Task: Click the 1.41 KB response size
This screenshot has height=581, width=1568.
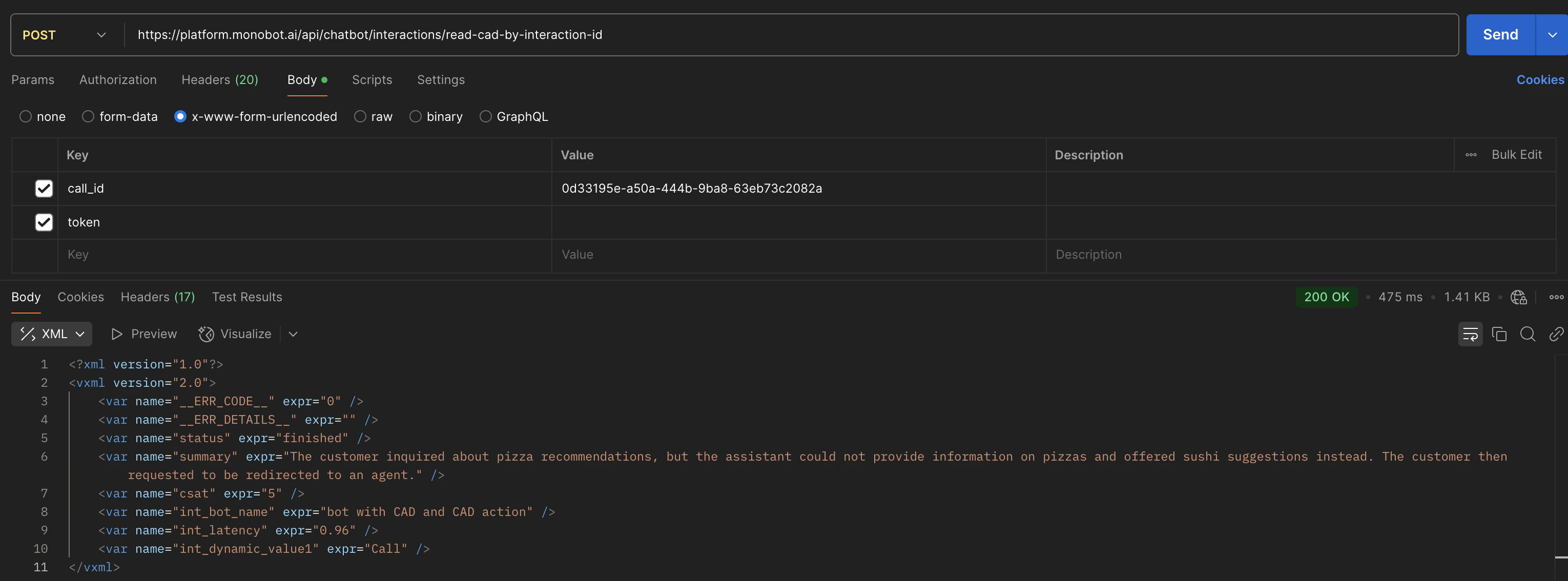Action: tap(1467, 297)
